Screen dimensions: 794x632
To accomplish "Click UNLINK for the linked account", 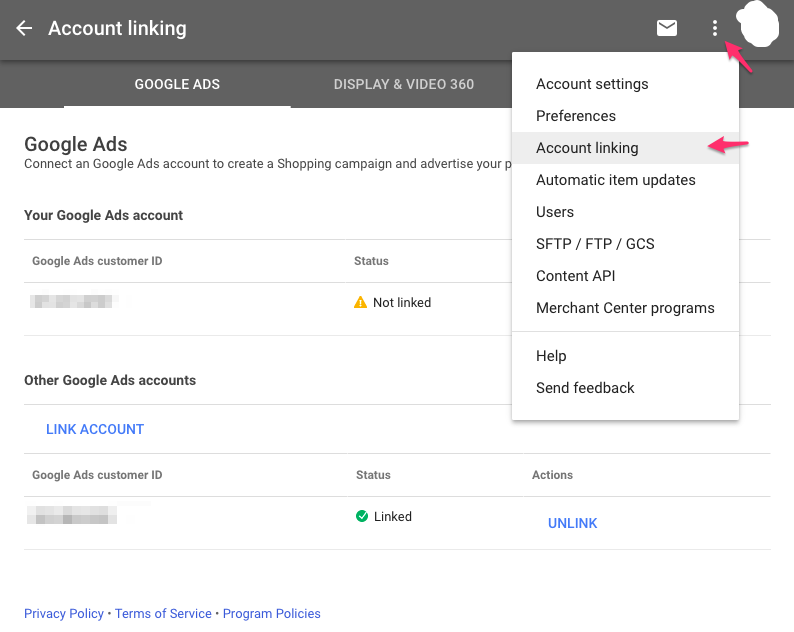I will point(572,523).
